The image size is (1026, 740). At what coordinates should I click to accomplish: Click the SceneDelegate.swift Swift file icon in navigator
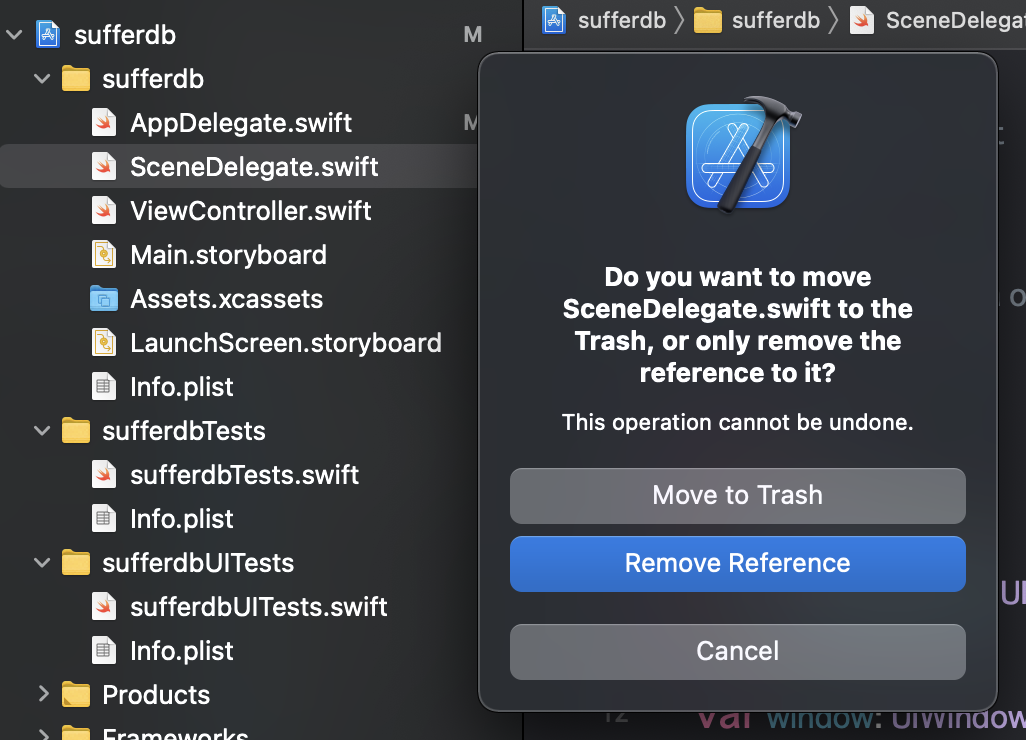click(103, 166)
